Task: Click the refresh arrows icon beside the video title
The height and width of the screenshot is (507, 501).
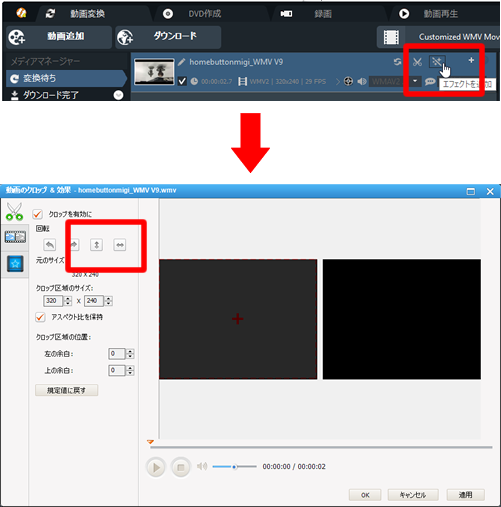Action: point(397,62)
